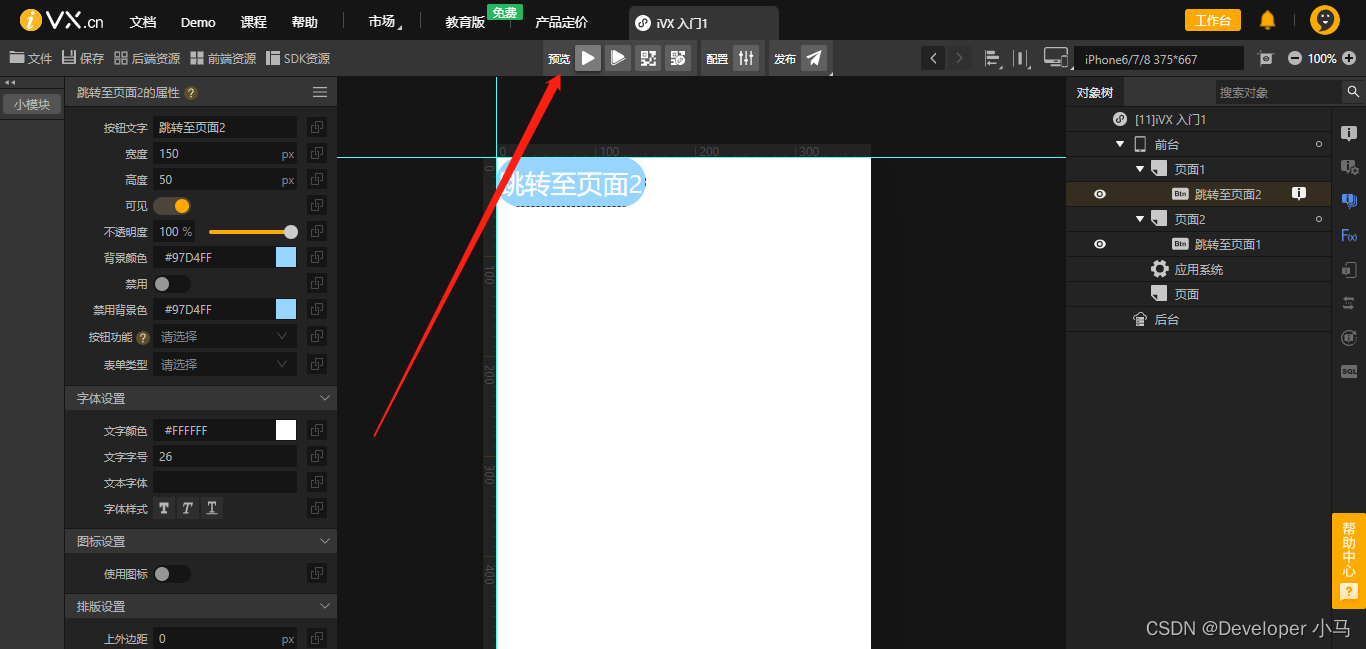Click the 小模块 button
The width and height of the screenshot is (1366, 649).
pos(32,104)
